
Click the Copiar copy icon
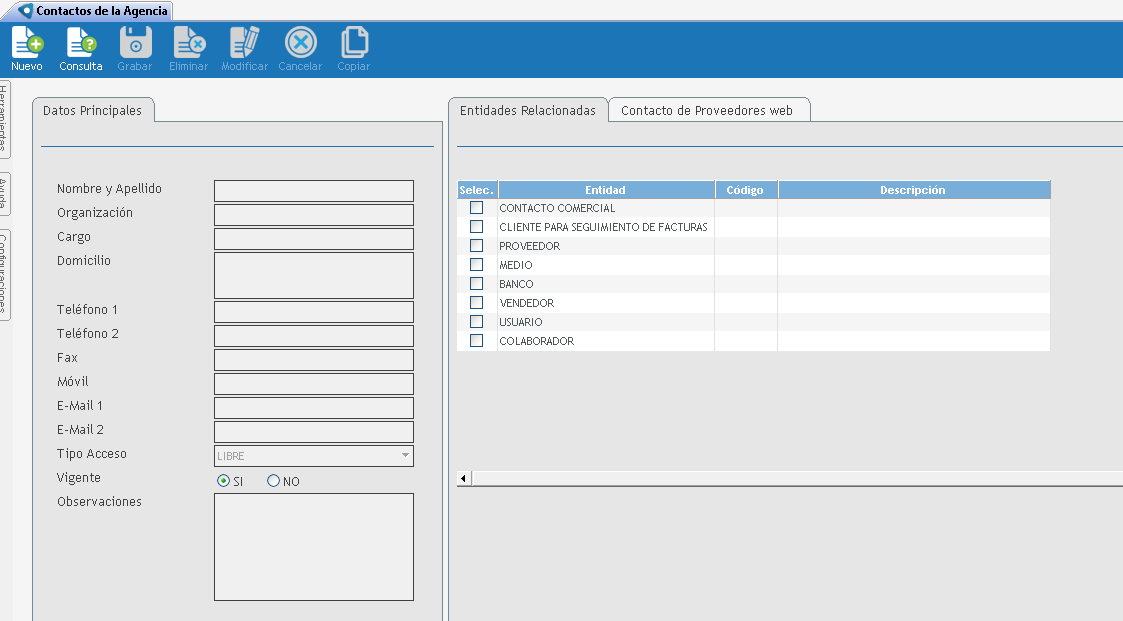click(354, 43)
